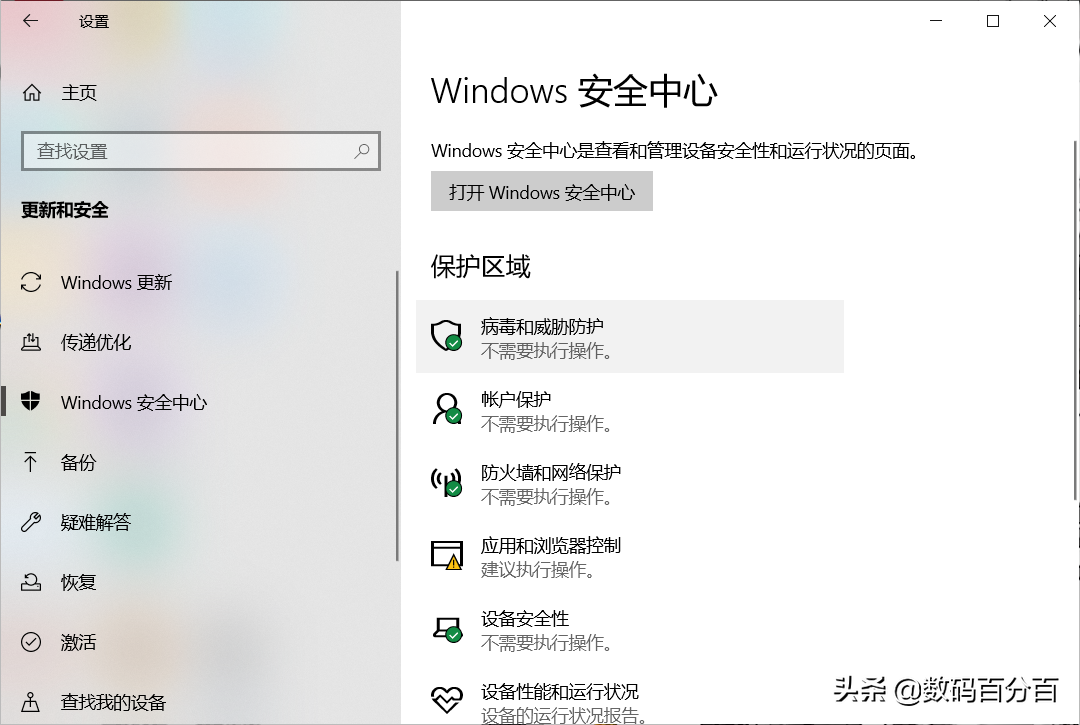This screenshot has width=1080, height=725.
Task: Select the 防火墙和网络保护 firewall icon
Action: [446, 483]
